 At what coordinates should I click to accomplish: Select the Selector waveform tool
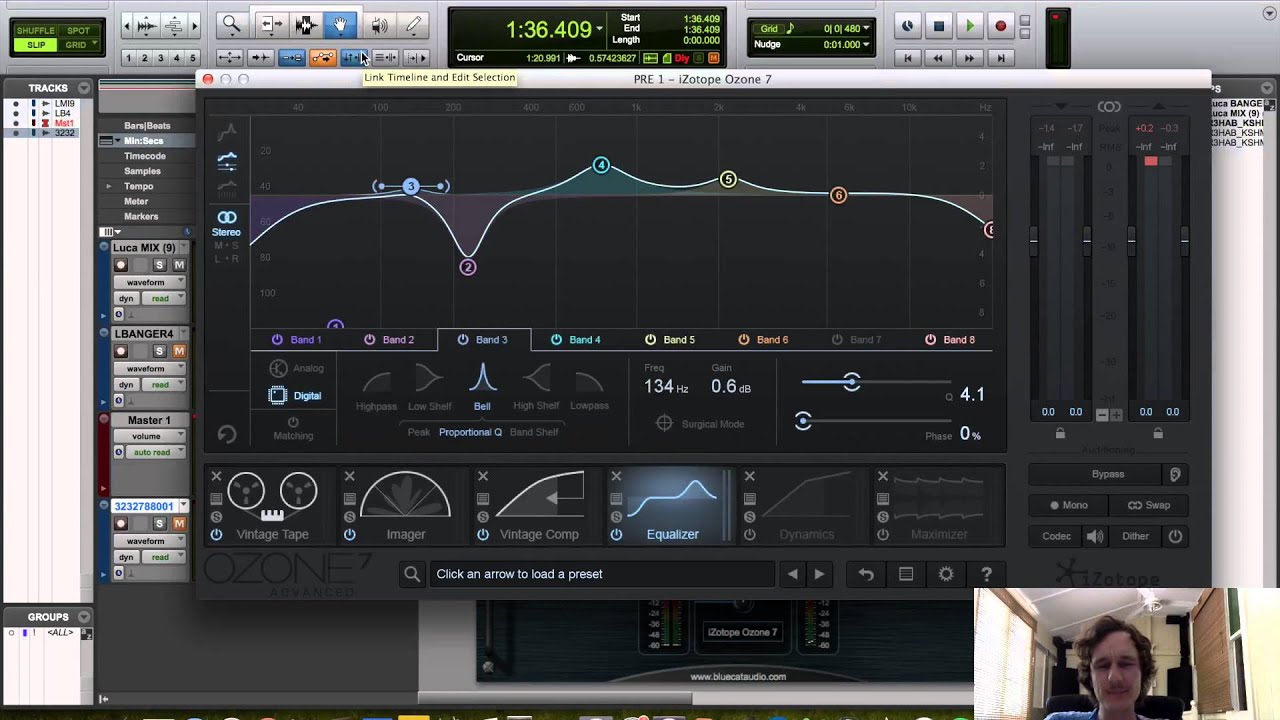pos(305,25)
